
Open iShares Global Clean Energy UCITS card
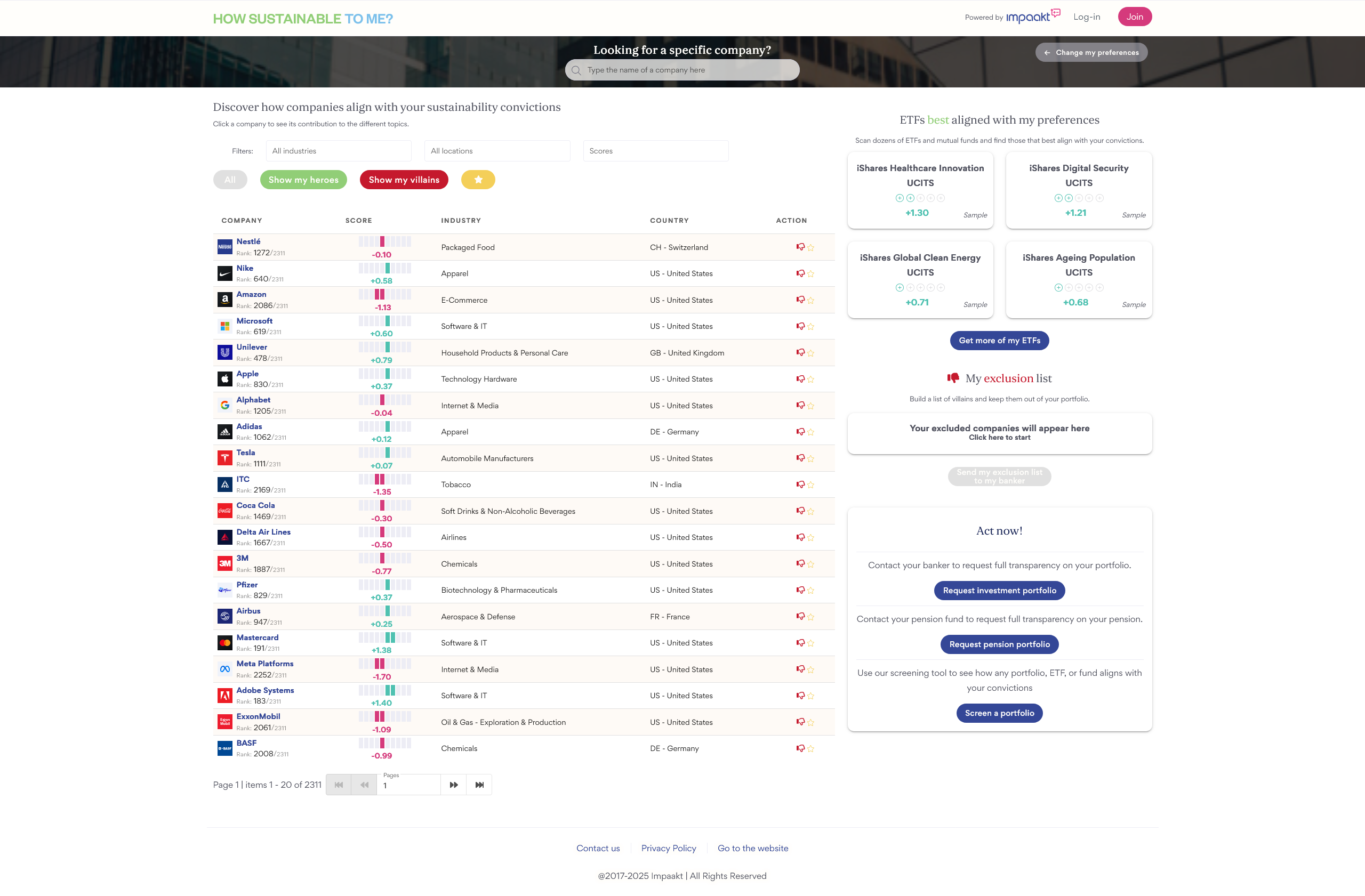(x=920, y=280)
